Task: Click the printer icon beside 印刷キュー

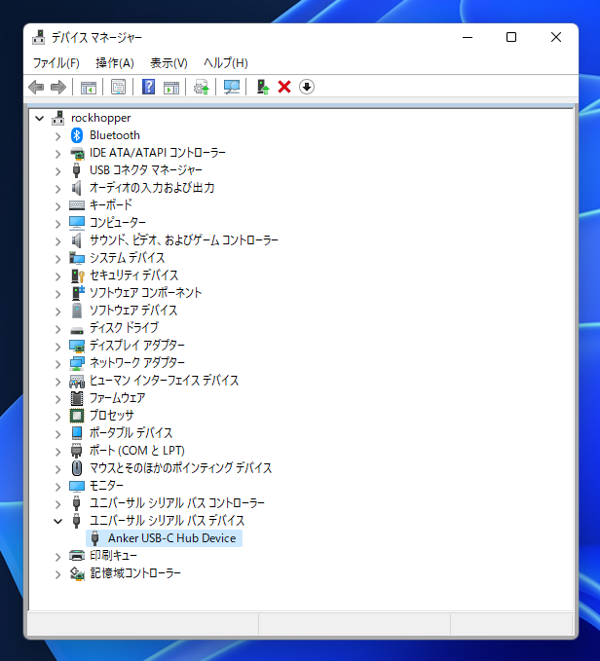Action: [77, 556]
